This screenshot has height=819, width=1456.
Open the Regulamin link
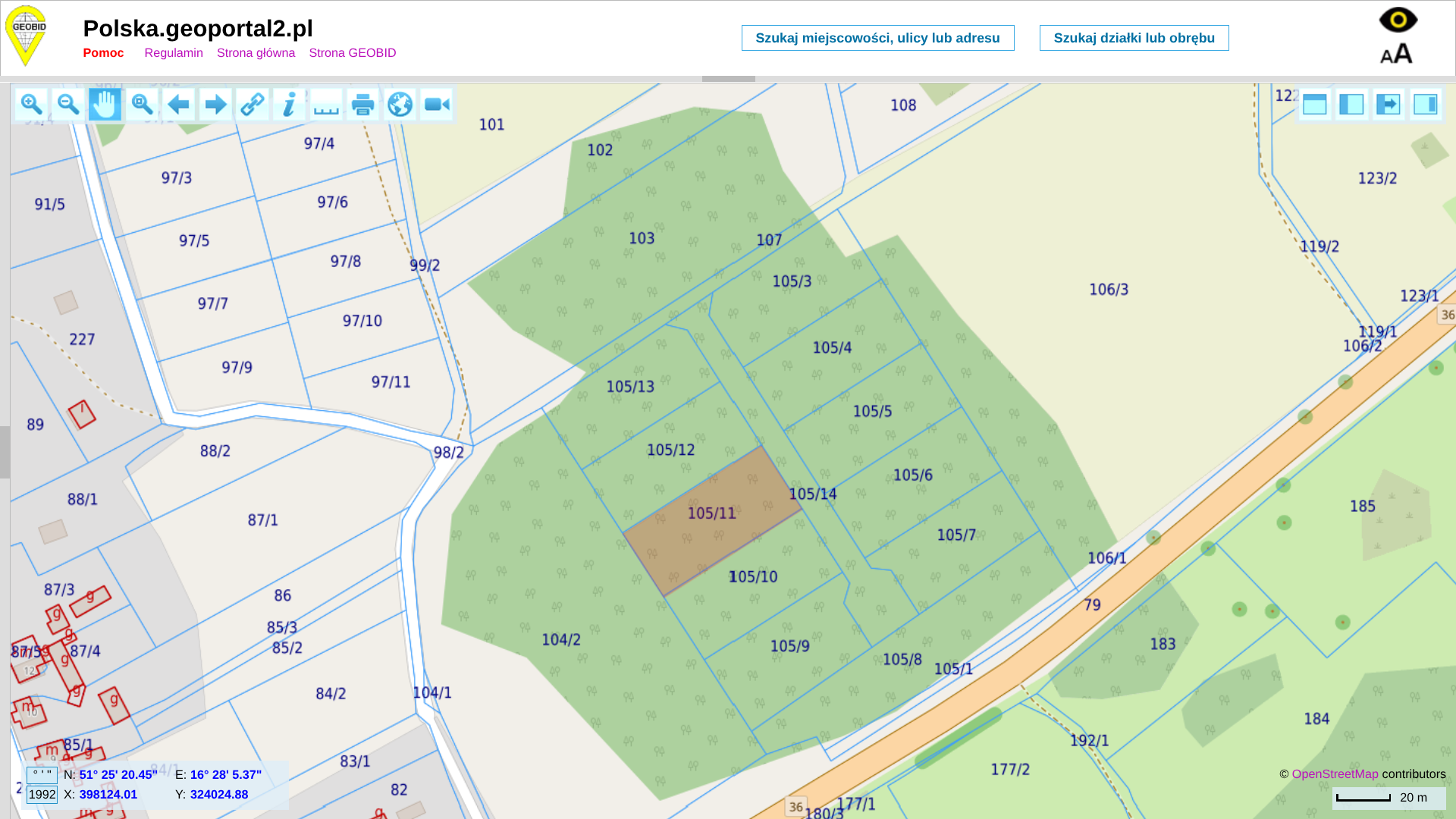(x=174, y=53)
